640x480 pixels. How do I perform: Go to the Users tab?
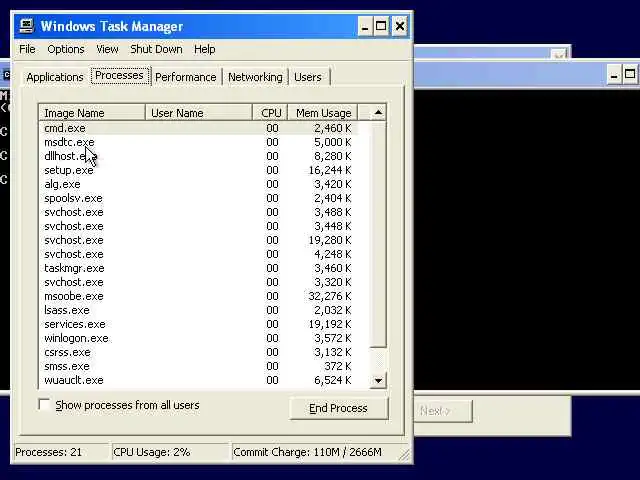click(x=308, y=77)
